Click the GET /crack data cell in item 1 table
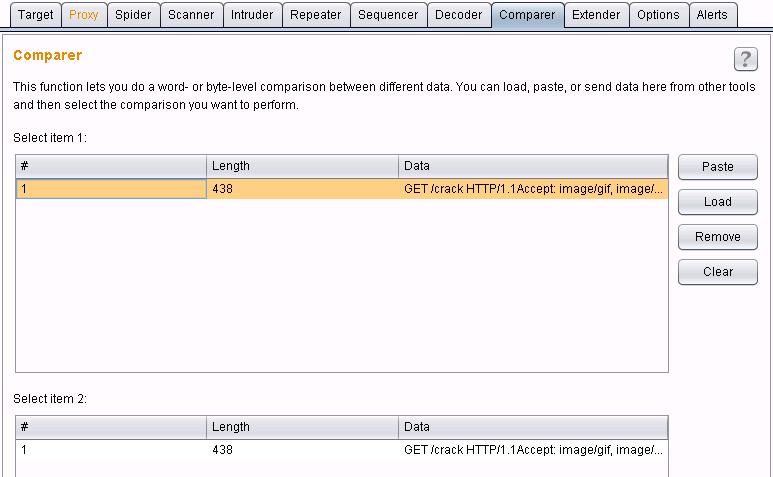The image size is (773, 477). coord(533,189)
